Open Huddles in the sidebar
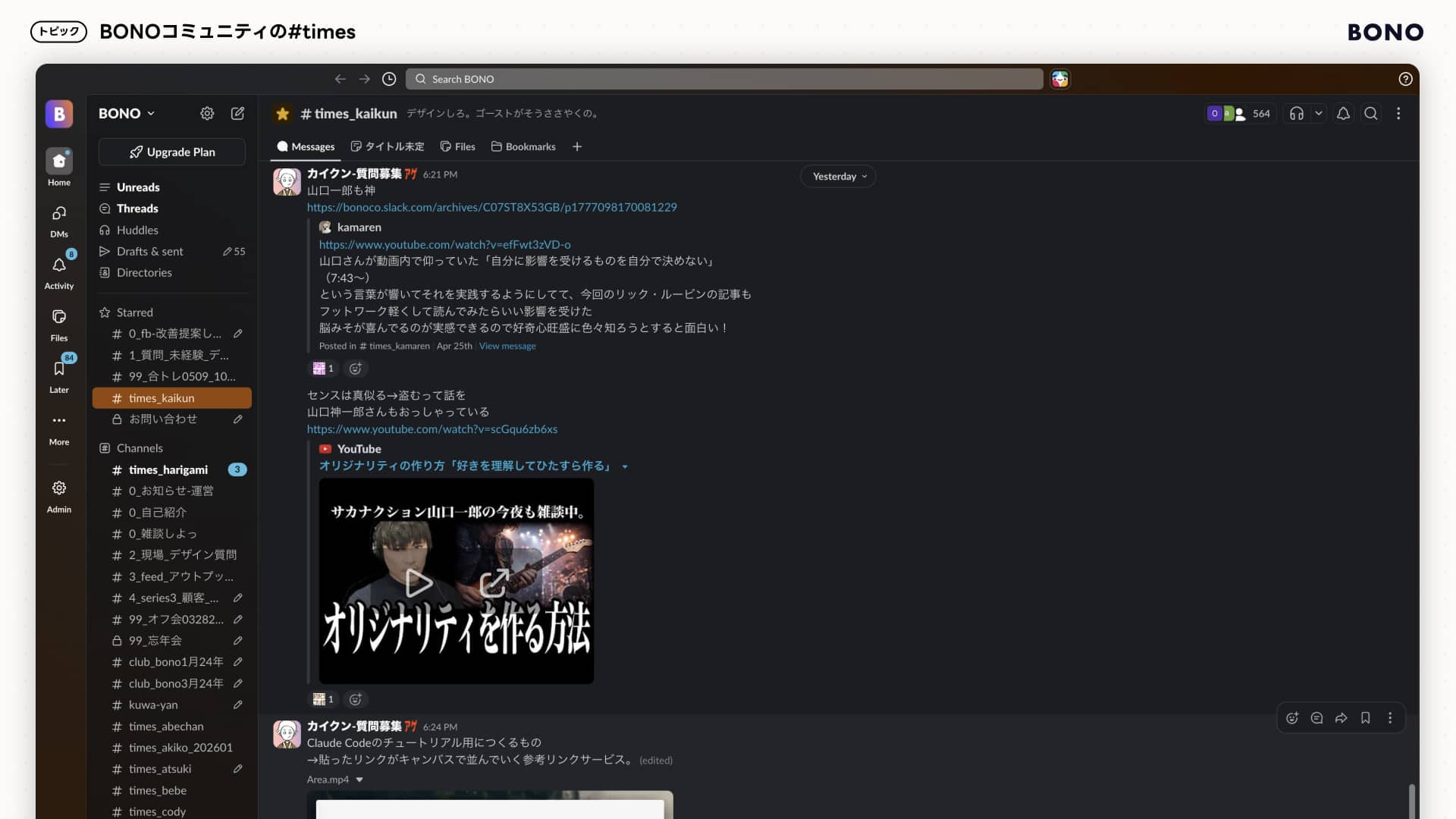Viewport: 1456px width, 819px height. pyautogui.click(x=172, y=230)
